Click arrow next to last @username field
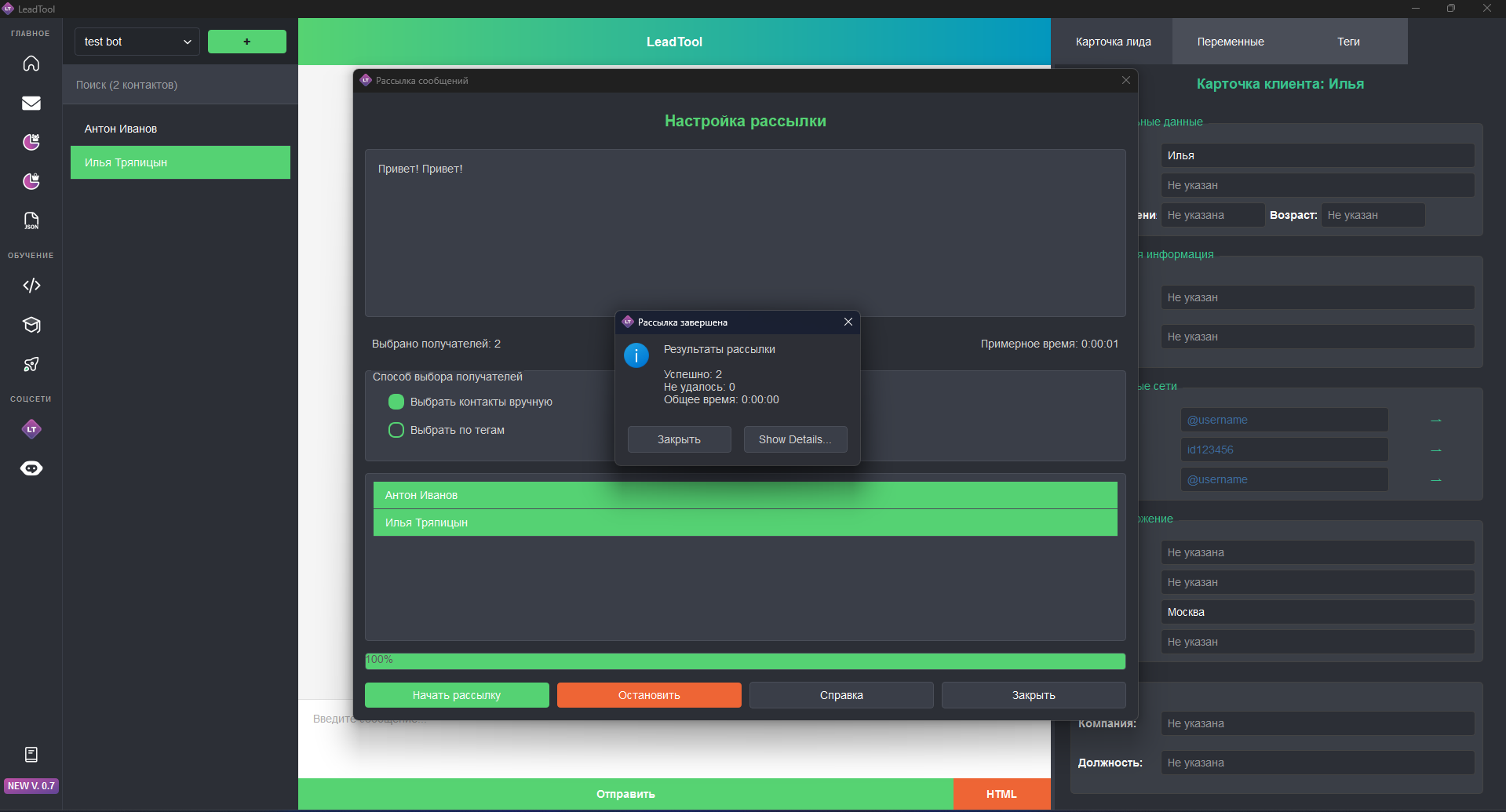1506x812 pixels. pyautogui.click(x=1436, y=480)
